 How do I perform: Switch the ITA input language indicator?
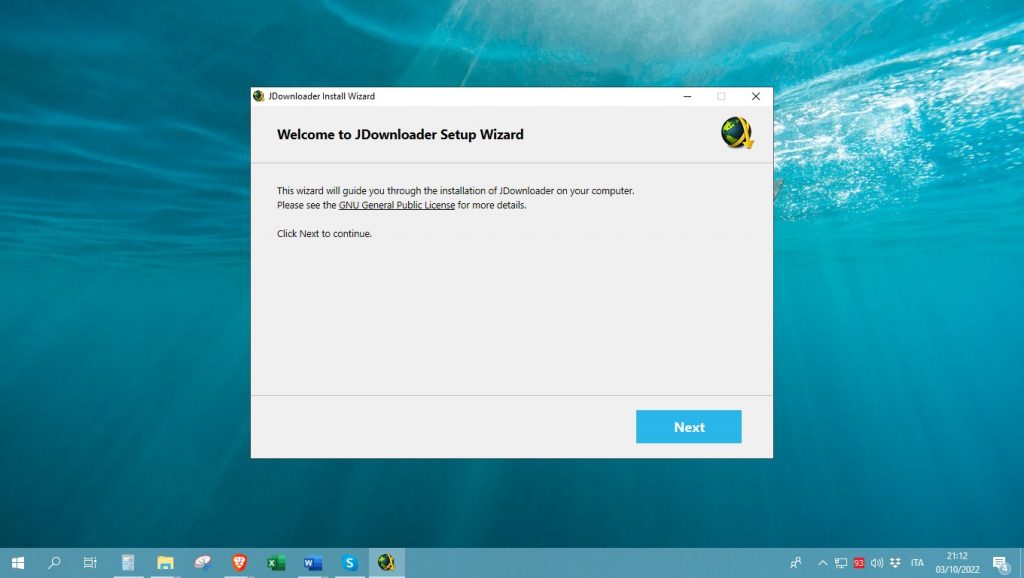pyautogui.click(x=917, y=563)
